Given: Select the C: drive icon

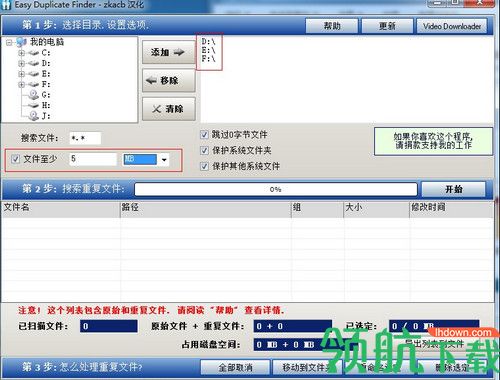Looking at the screenshot, I should [33, 53].
